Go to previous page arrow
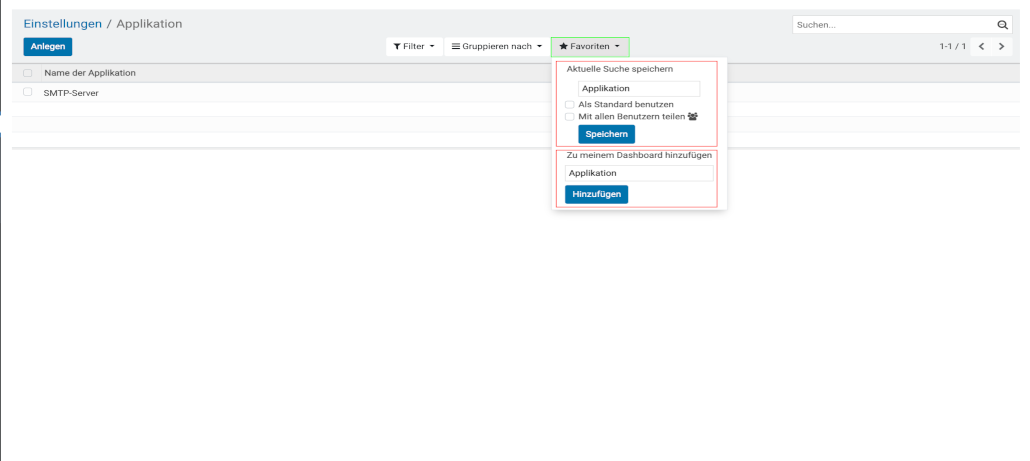The height and width of the screenshot is (461, 1030). 981,47
